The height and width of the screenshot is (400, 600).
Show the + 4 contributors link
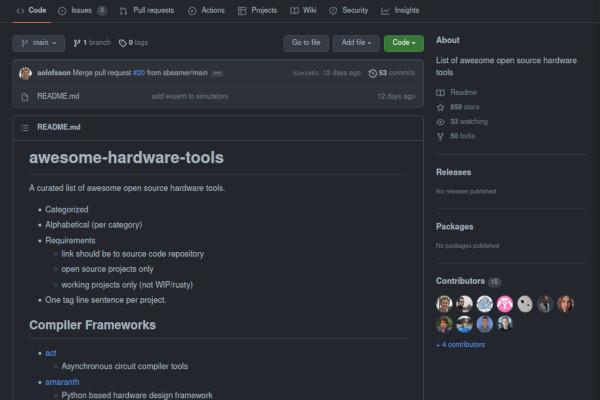coord(460,344)
